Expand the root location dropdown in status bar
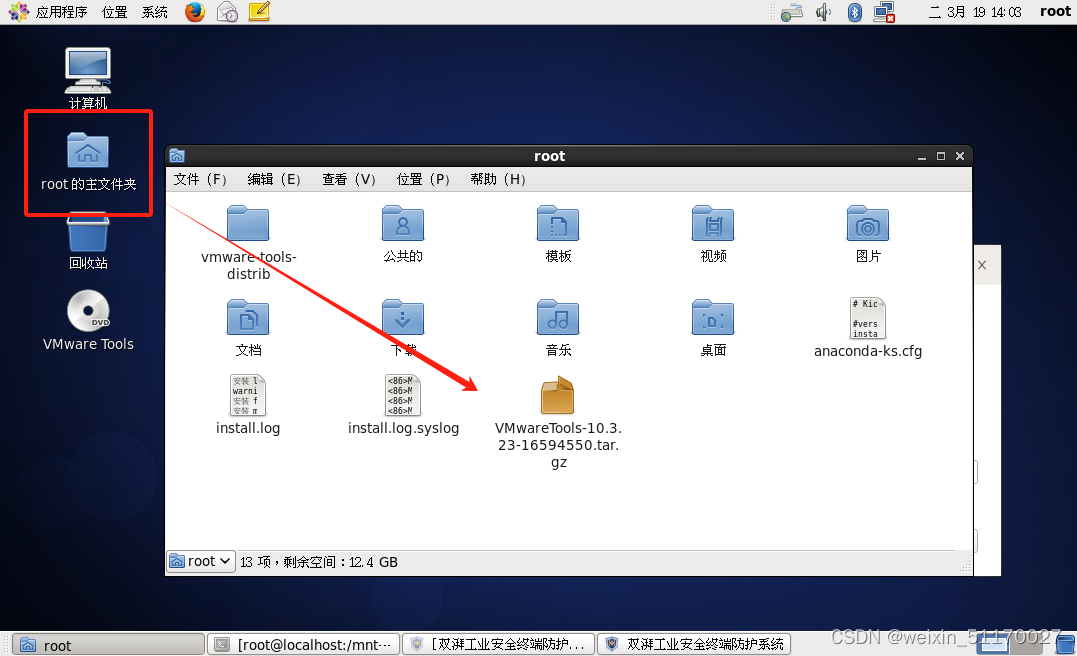1077x656 pixels. (201, 561)
